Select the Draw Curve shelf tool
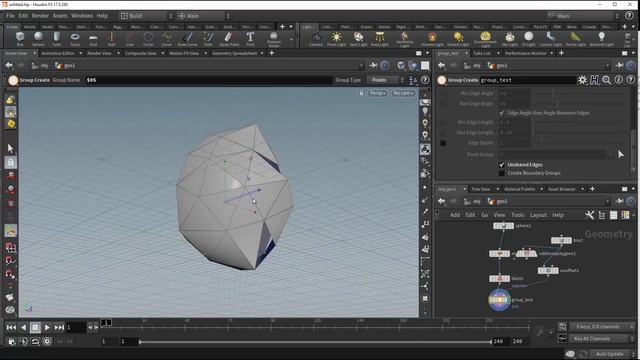Image resolution: width=640 pixels, height=360 pixels. click(x=187, y=39)
